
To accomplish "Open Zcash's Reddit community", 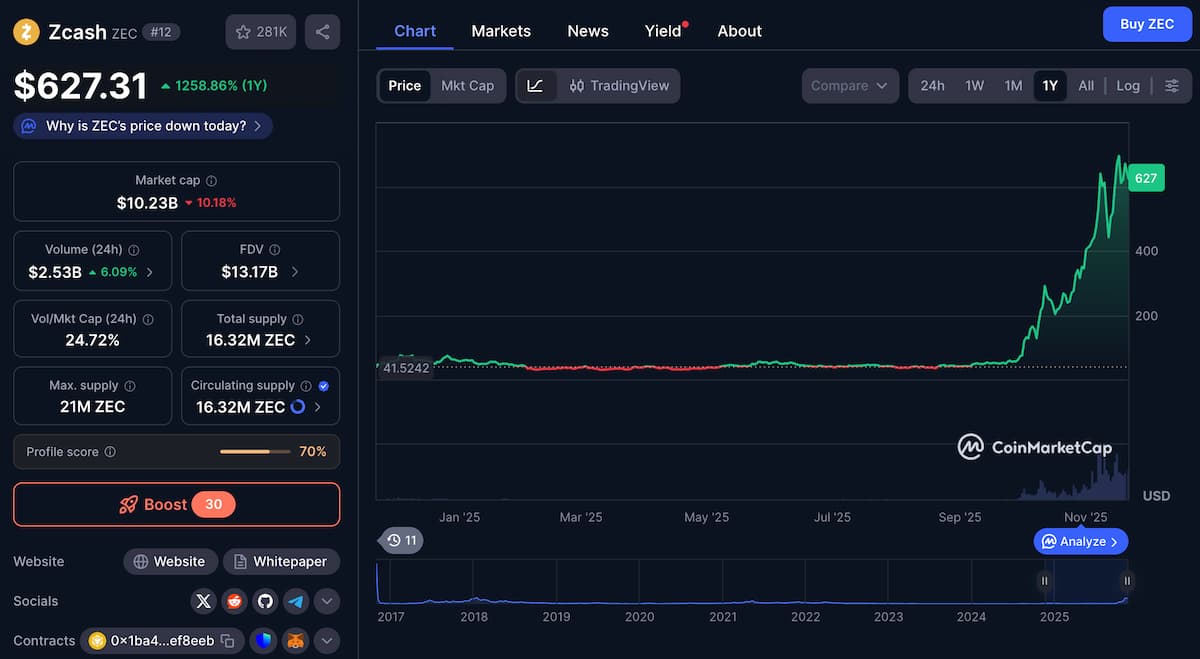I will [233, 601].
